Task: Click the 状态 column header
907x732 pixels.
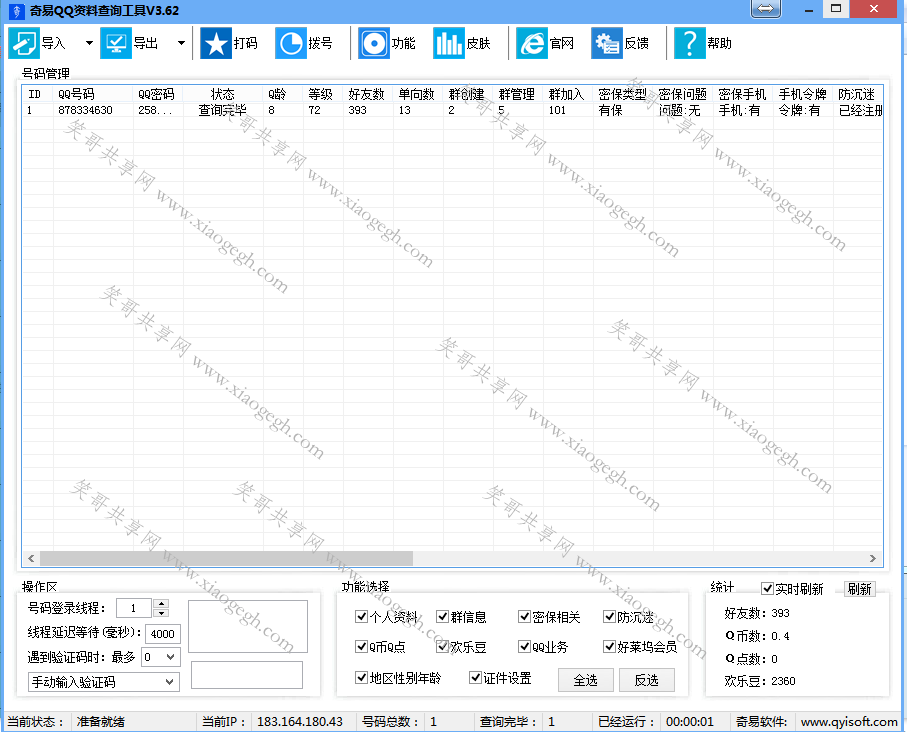Action: click(x=223, y=94)
